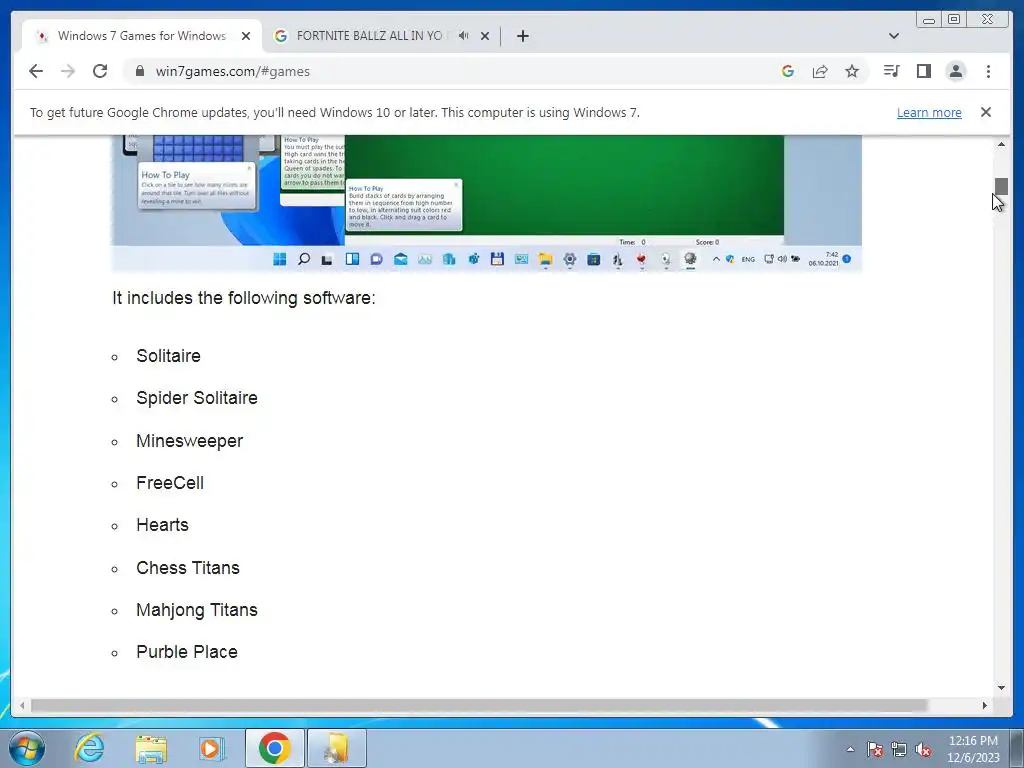This screenshot has width=1024, height=768.
Task: Mute the Fortnite Ballz tab audio
Action: tap(464, 36)
